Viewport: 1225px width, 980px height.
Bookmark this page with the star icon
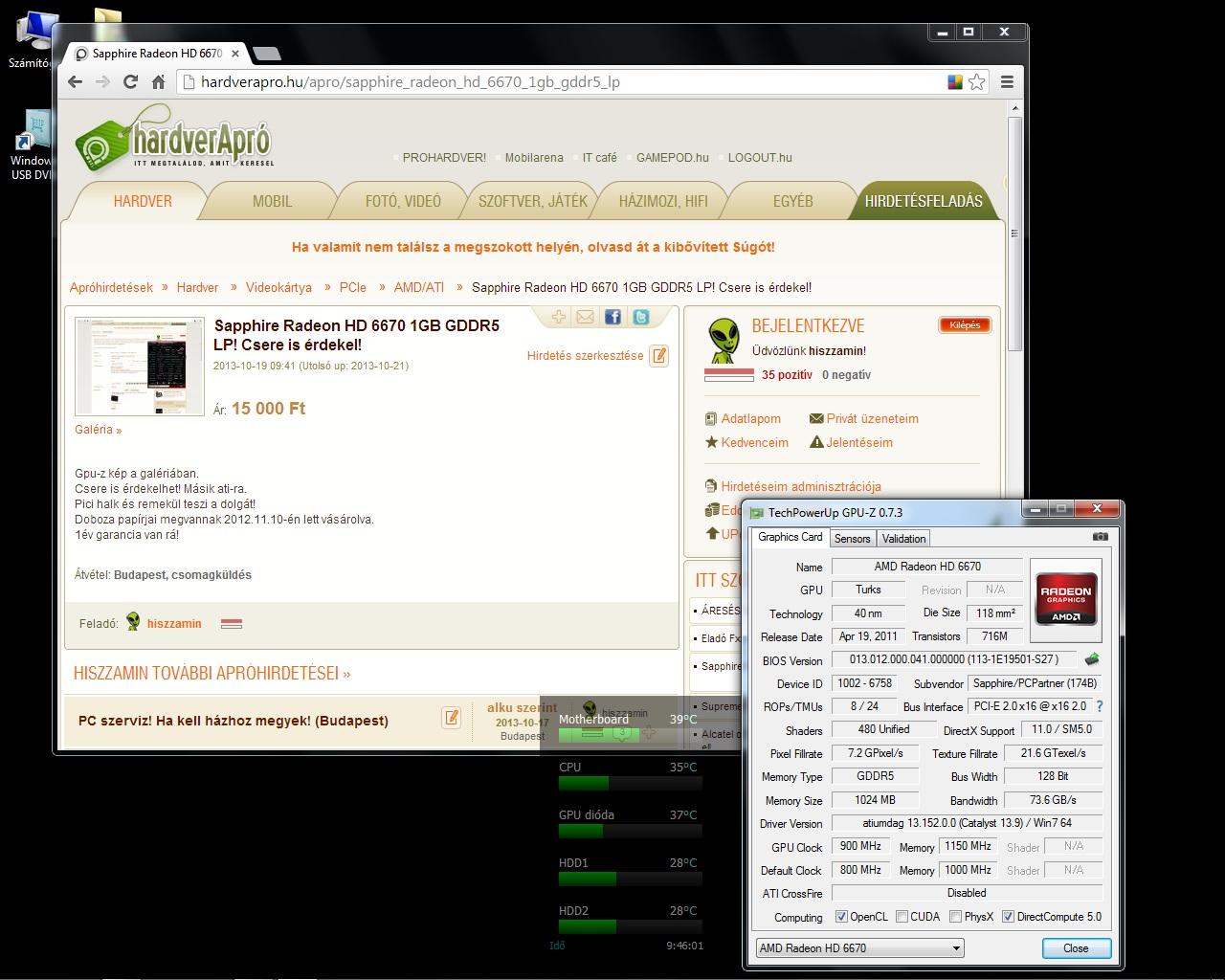point(976,82)
